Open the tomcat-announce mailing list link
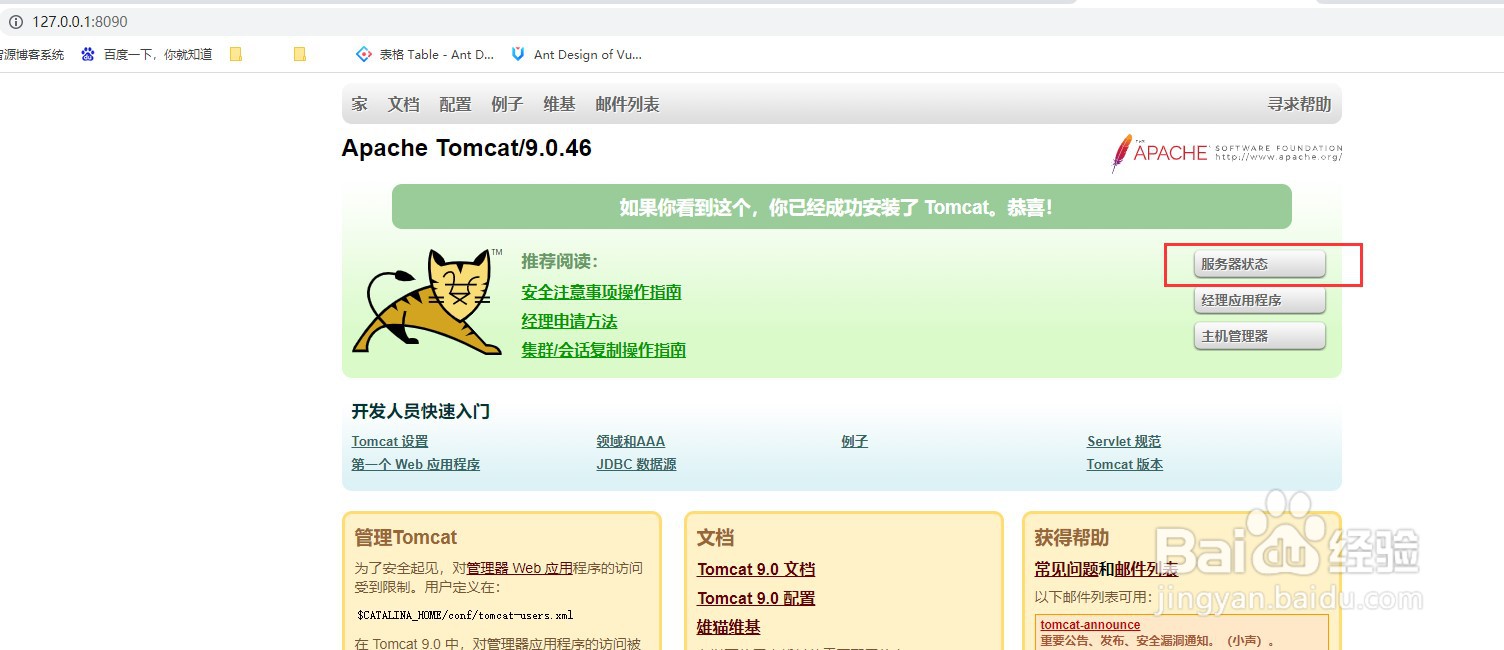Screen dimensions: 1504x650 tap(1090, 625)
